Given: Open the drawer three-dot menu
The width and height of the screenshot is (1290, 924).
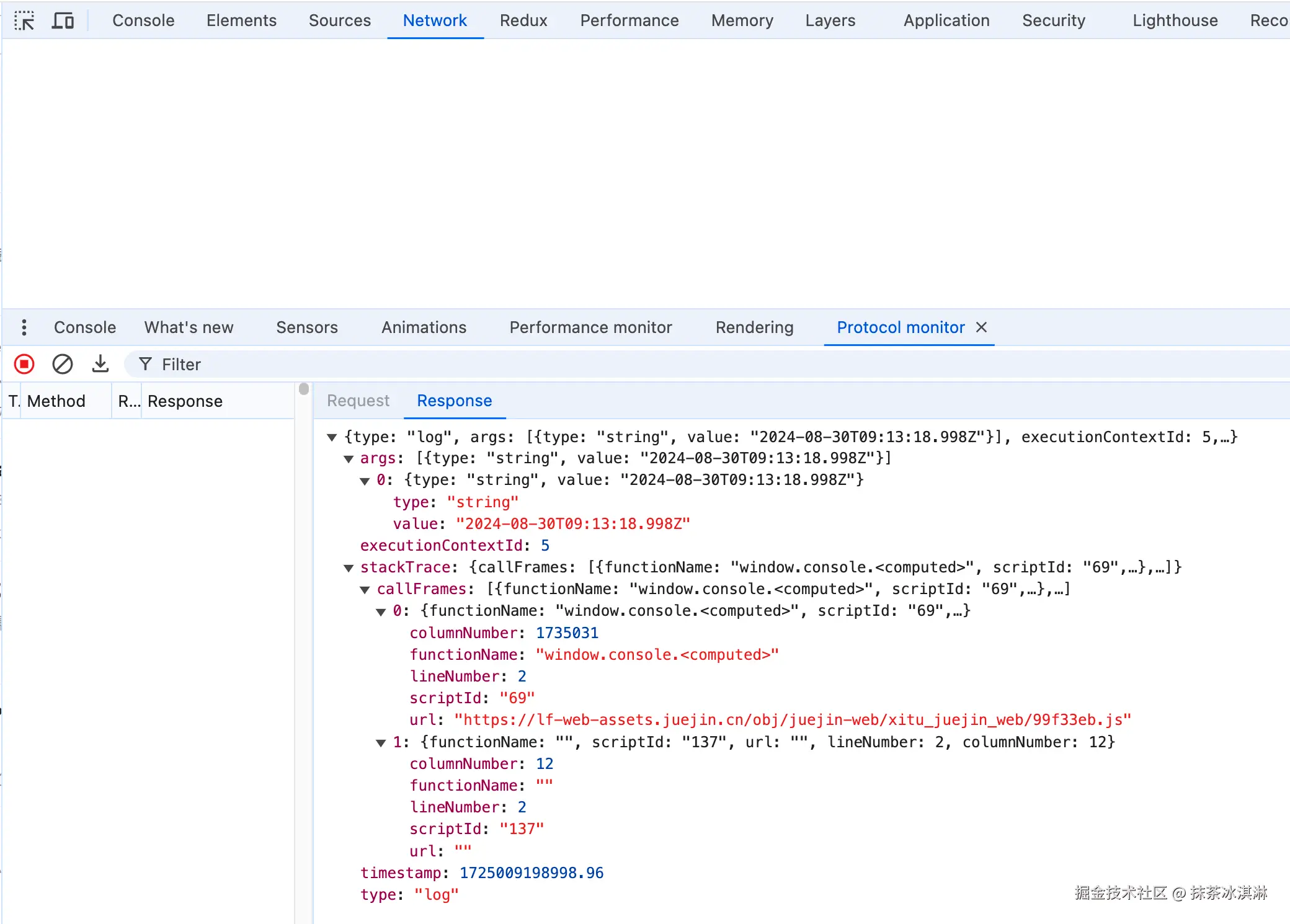Looking at the screenshot, I should [24, 327].
